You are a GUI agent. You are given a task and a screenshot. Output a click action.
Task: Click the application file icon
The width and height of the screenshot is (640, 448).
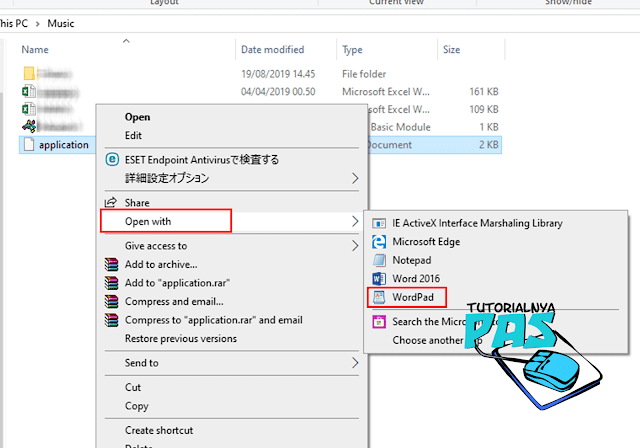point(29,144)
